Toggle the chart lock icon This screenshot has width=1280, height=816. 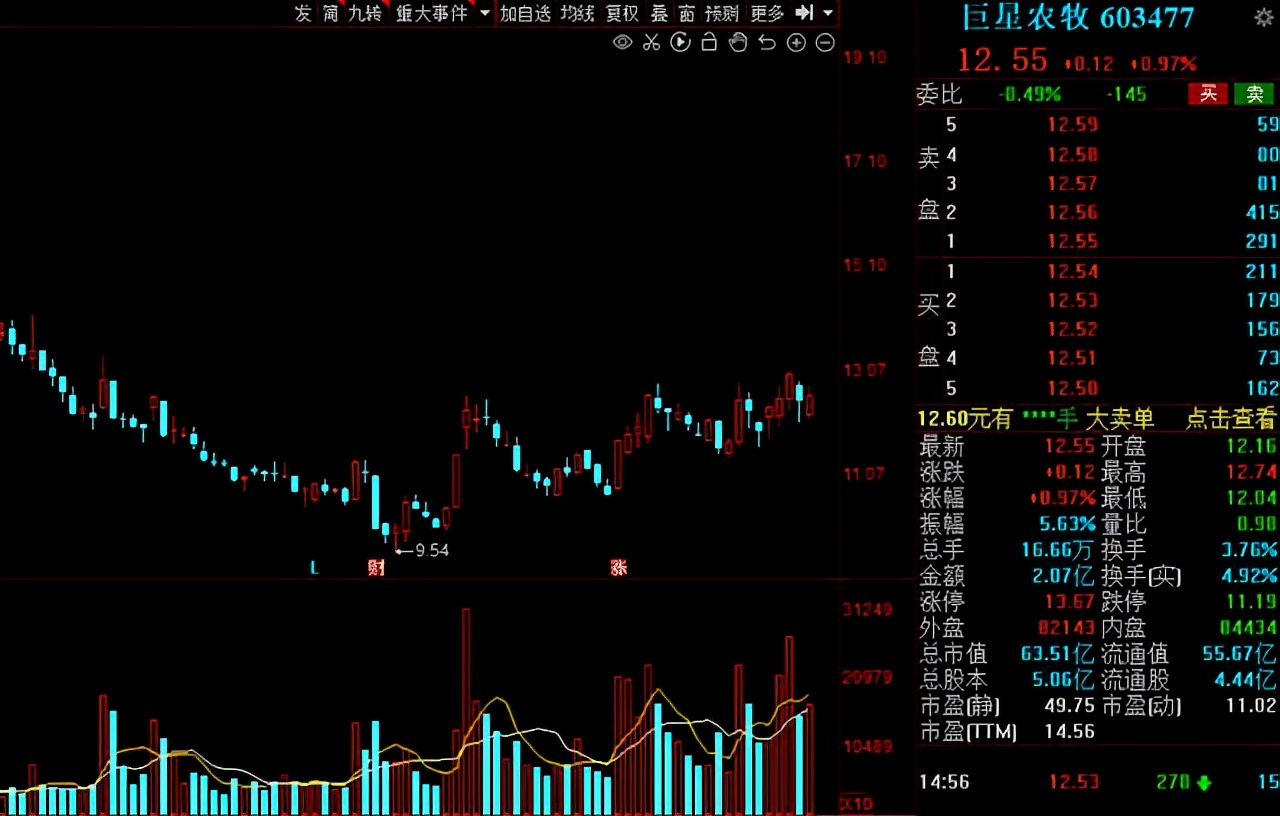click(x=709, y=42)
